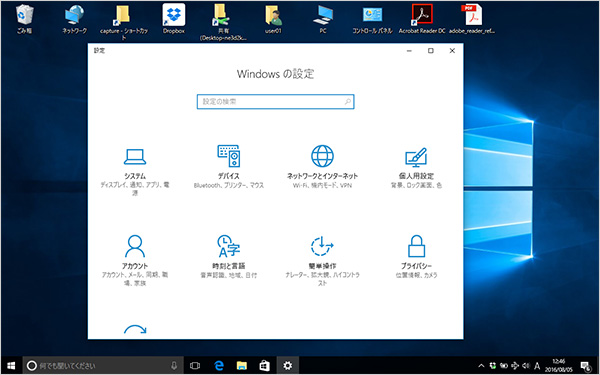Open the Action Center notification icon
Viewport: 600px width, 375px height.
586,366
